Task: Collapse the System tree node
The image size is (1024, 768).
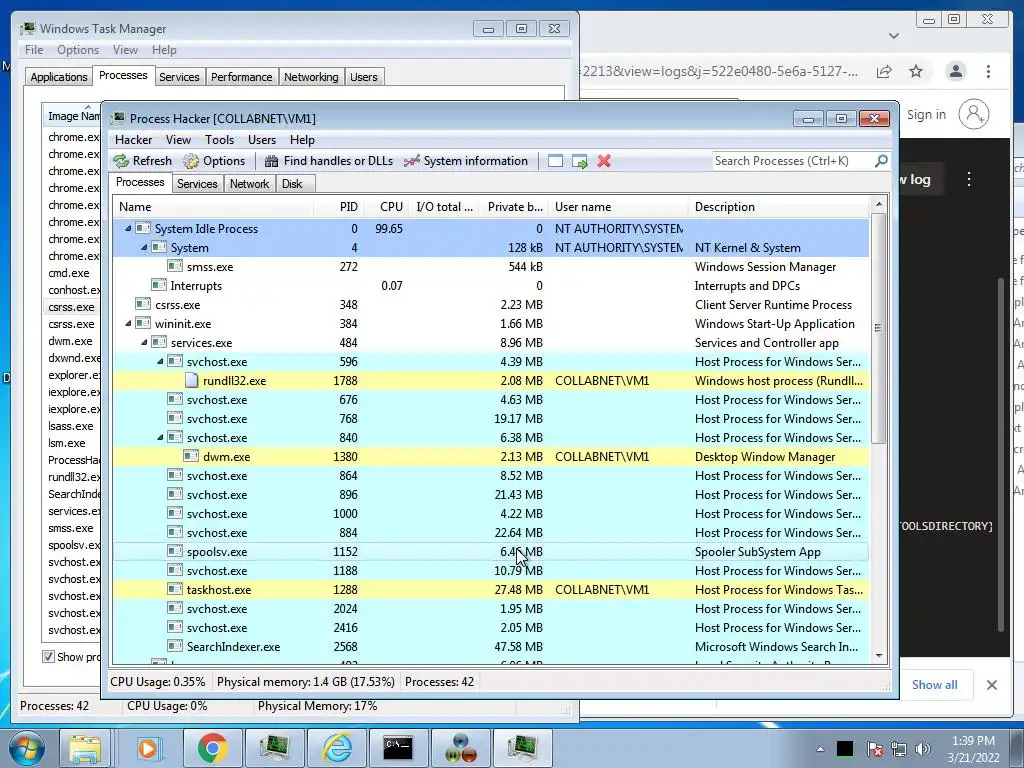Action: pyautogui.click(x=144, y=248)
